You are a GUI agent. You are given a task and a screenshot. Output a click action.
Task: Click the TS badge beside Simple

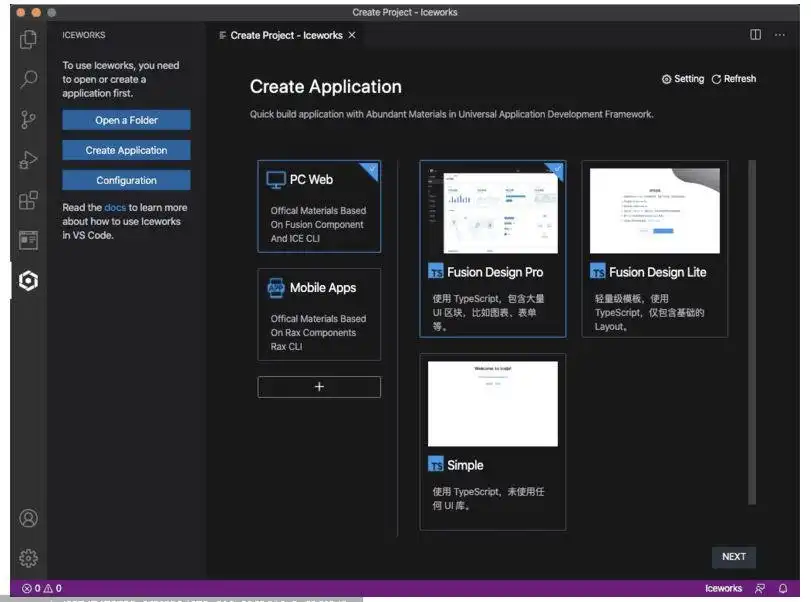pyautogui.click(x=435, y=464)
